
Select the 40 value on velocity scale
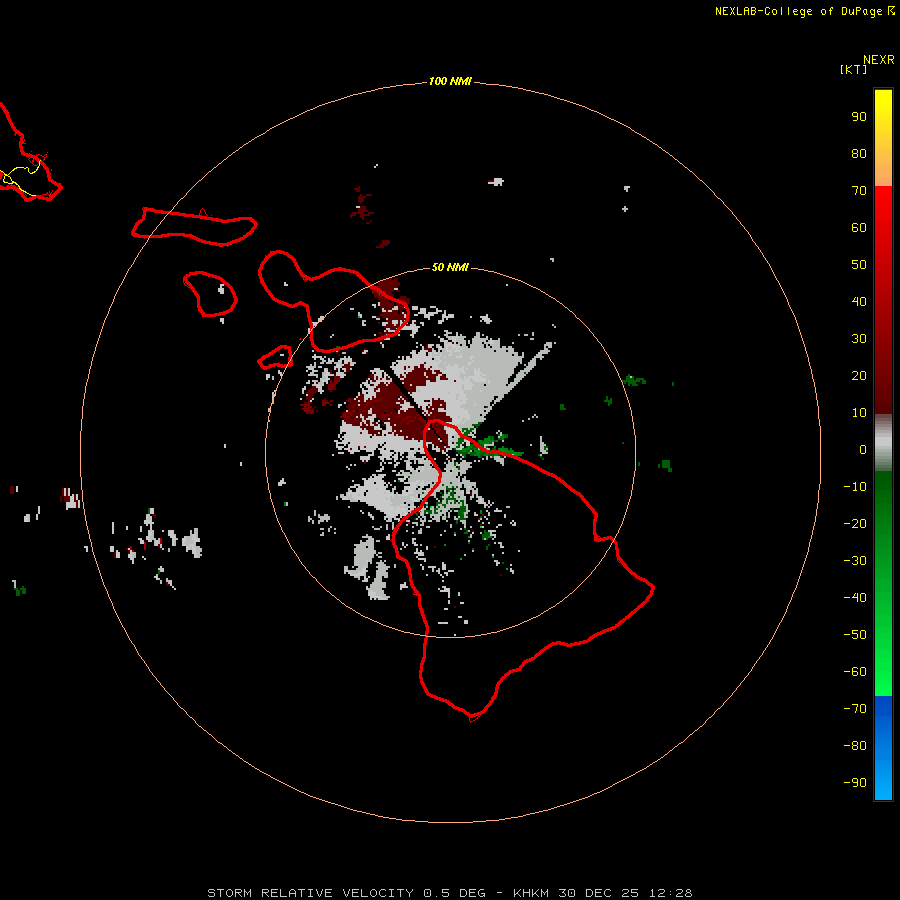859,301
